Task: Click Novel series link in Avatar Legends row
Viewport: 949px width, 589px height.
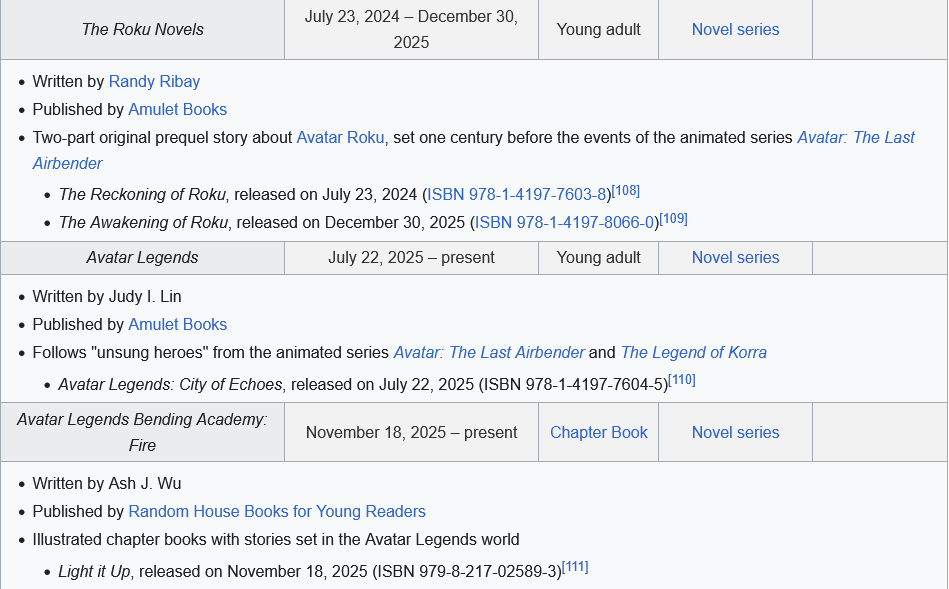Action: (735, 257)
